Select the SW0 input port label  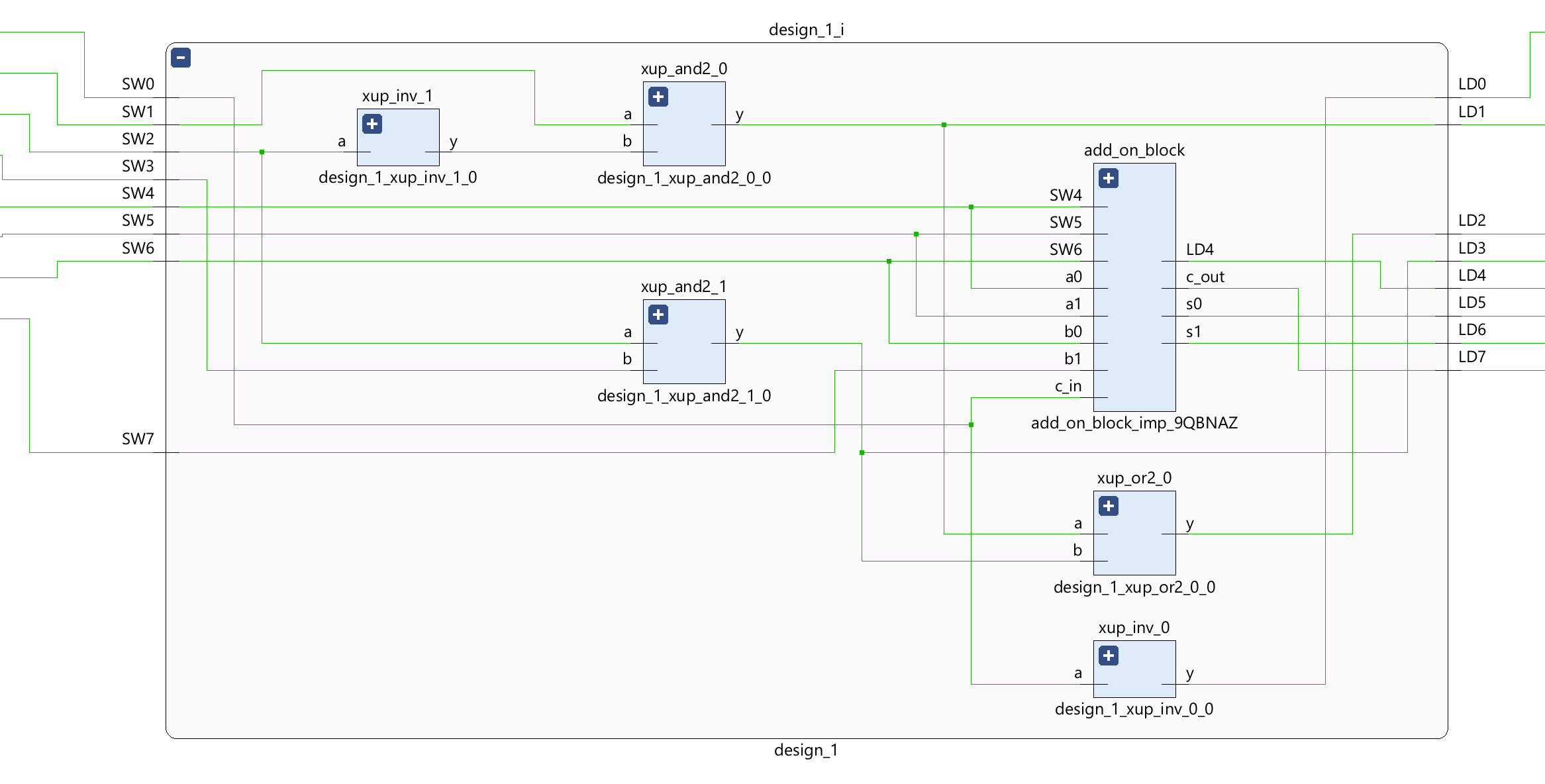[138, 84]
